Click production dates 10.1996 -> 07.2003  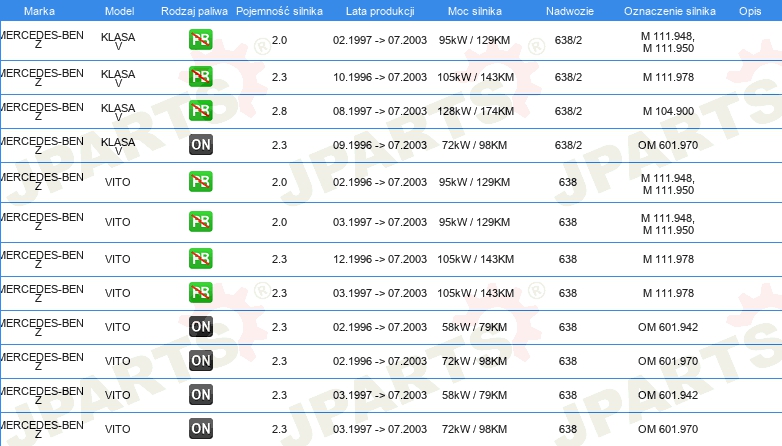(380, 77)
